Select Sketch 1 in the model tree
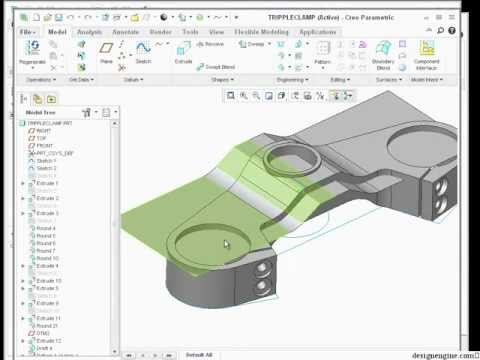This screenshot has width=480, height=360. tap(43, 161)
